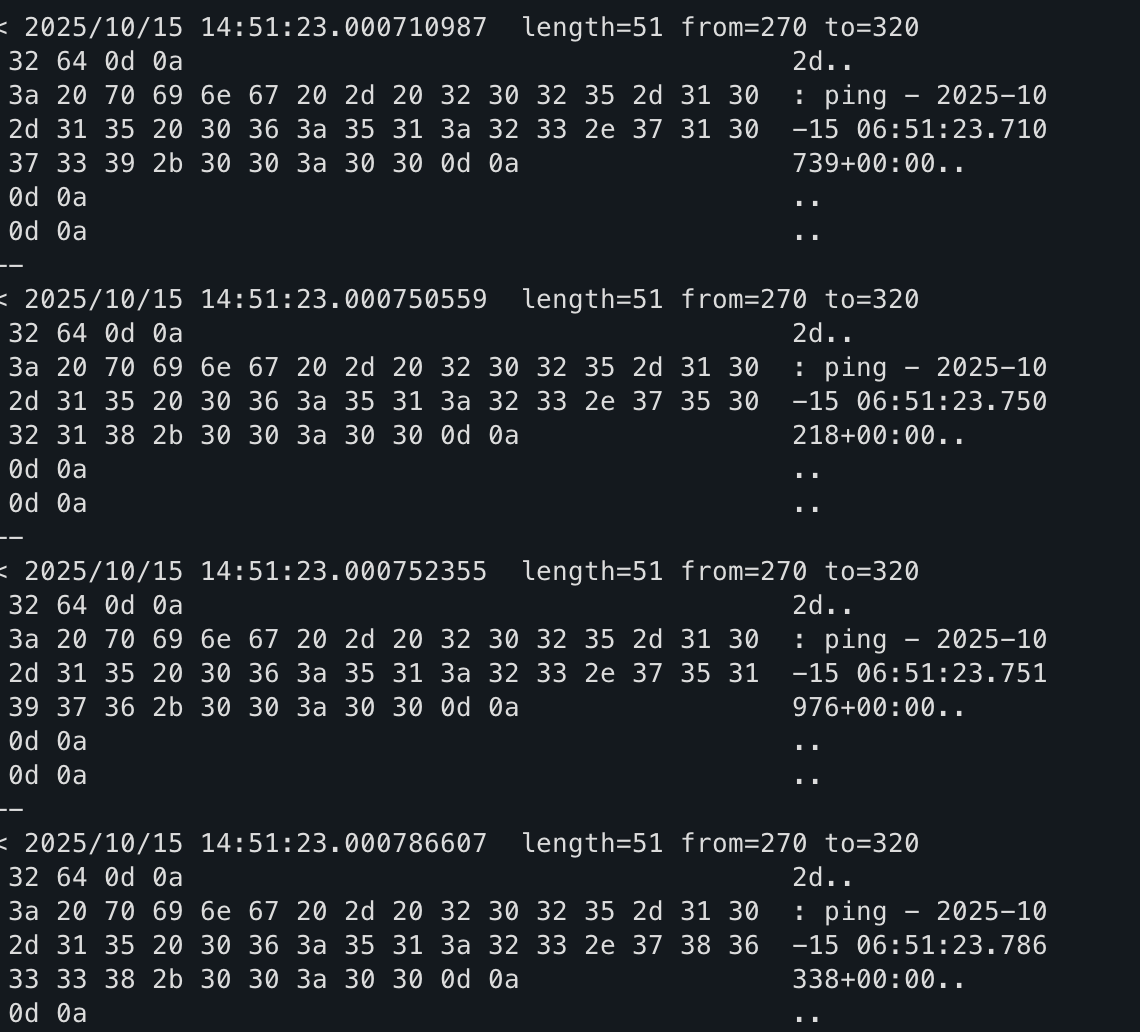The width and height of the screenshot is (1140, 1032).
Task: Click the hex line starting with "37 33 39 2b"
Action: tap(264, 163)
